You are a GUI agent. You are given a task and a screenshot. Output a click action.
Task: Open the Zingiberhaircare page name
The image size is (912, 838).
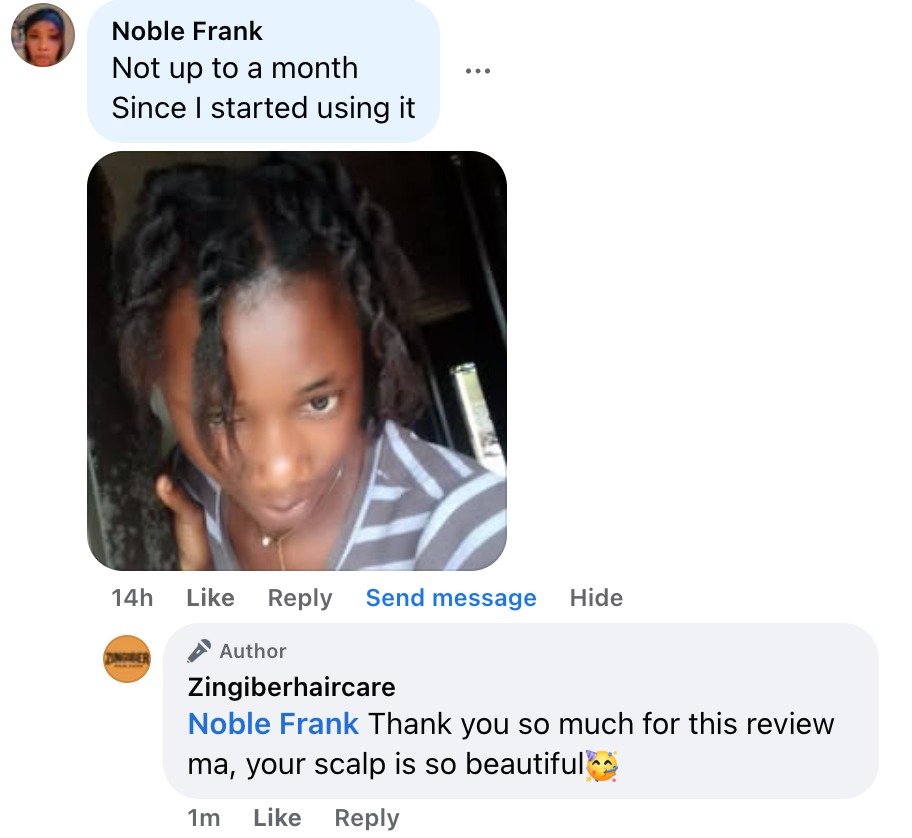291,687
